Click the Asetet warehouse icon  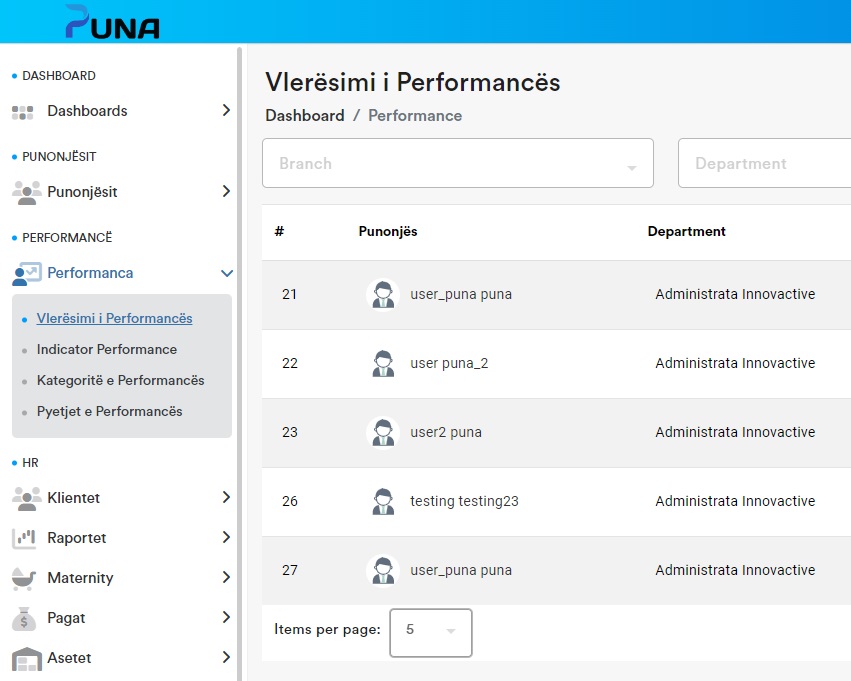(x=25, y=658)
